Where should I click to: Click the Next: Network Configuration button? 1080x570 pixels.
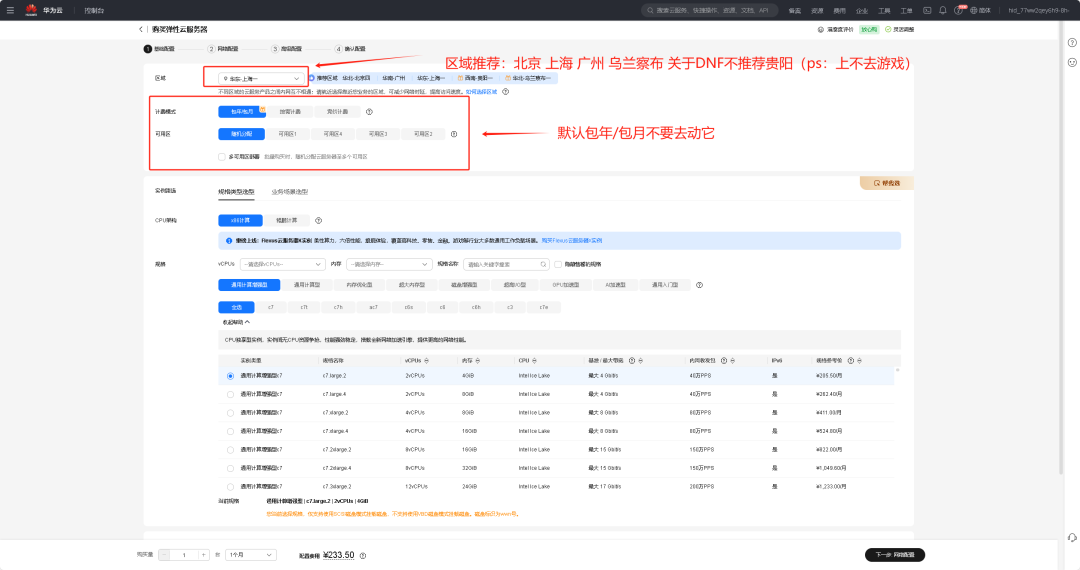pyautogui.click(x=895, y=555)
